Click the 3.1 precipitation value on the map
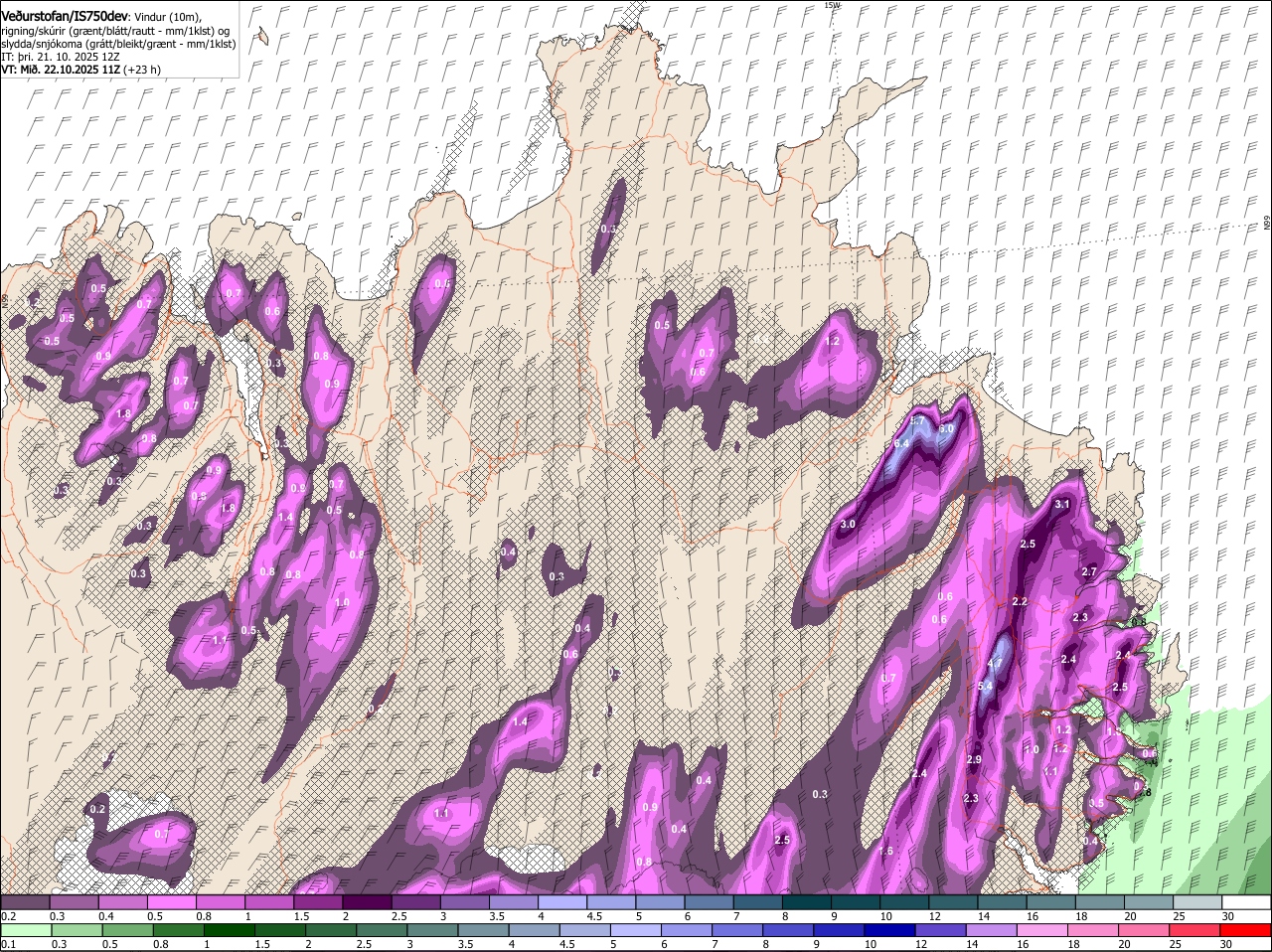This screenshot has width=1272, height=952. (1061, 505)
